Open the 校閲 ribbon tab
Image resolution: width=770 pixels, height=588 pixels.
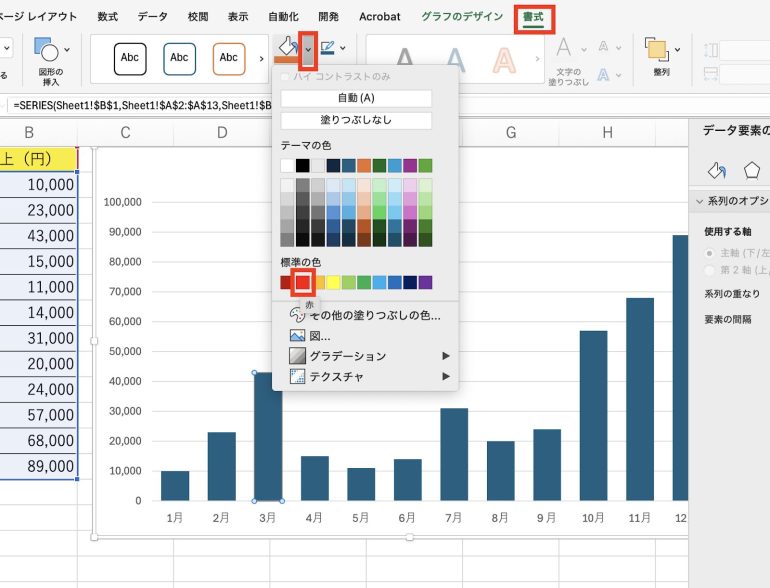click(x=198, y=17)
